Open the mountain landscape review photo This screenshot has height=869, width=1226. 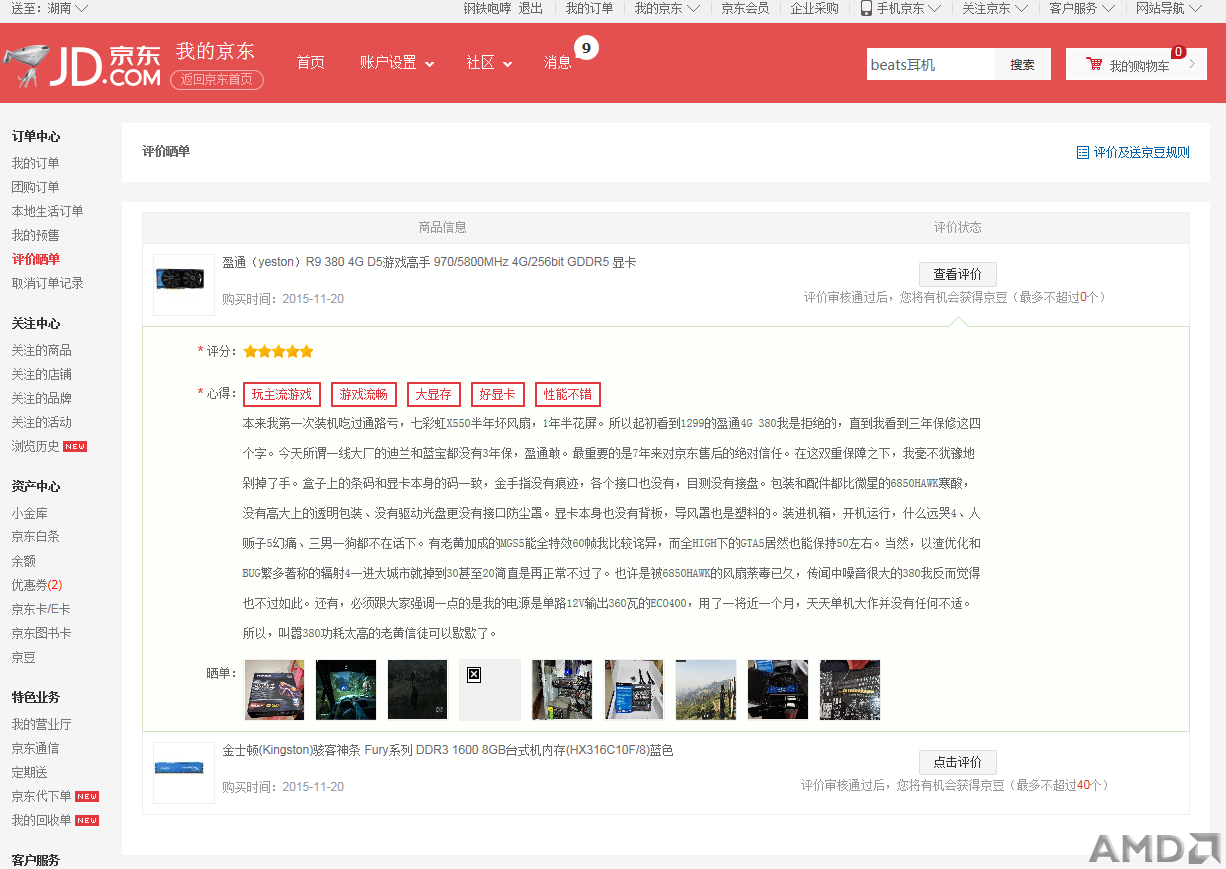[x=706, y=689]
